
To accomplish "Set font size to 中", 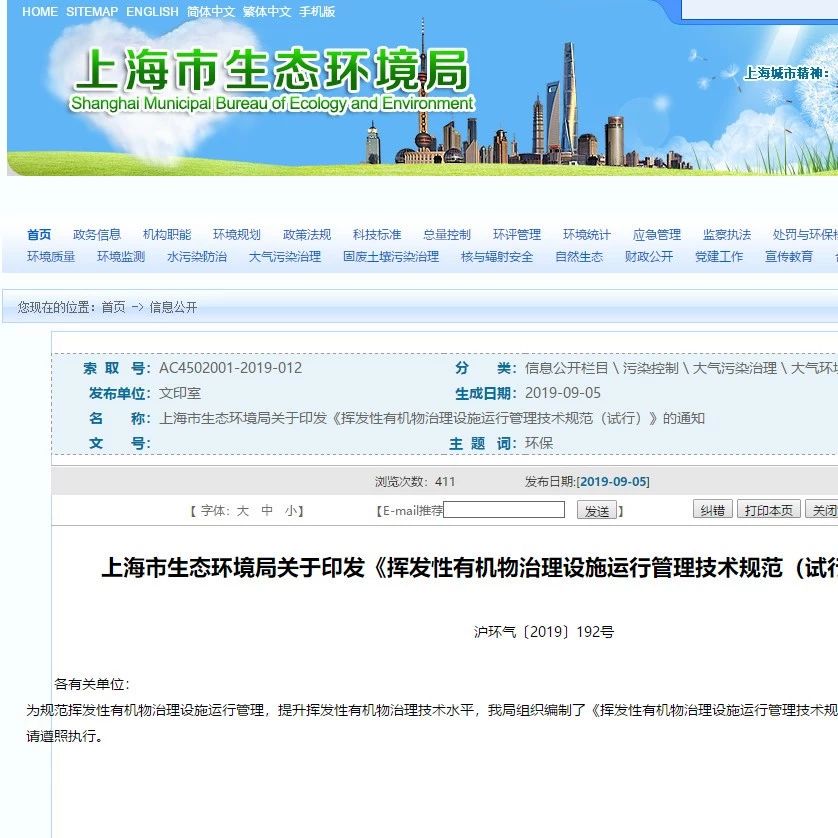I will coord(267,511).
